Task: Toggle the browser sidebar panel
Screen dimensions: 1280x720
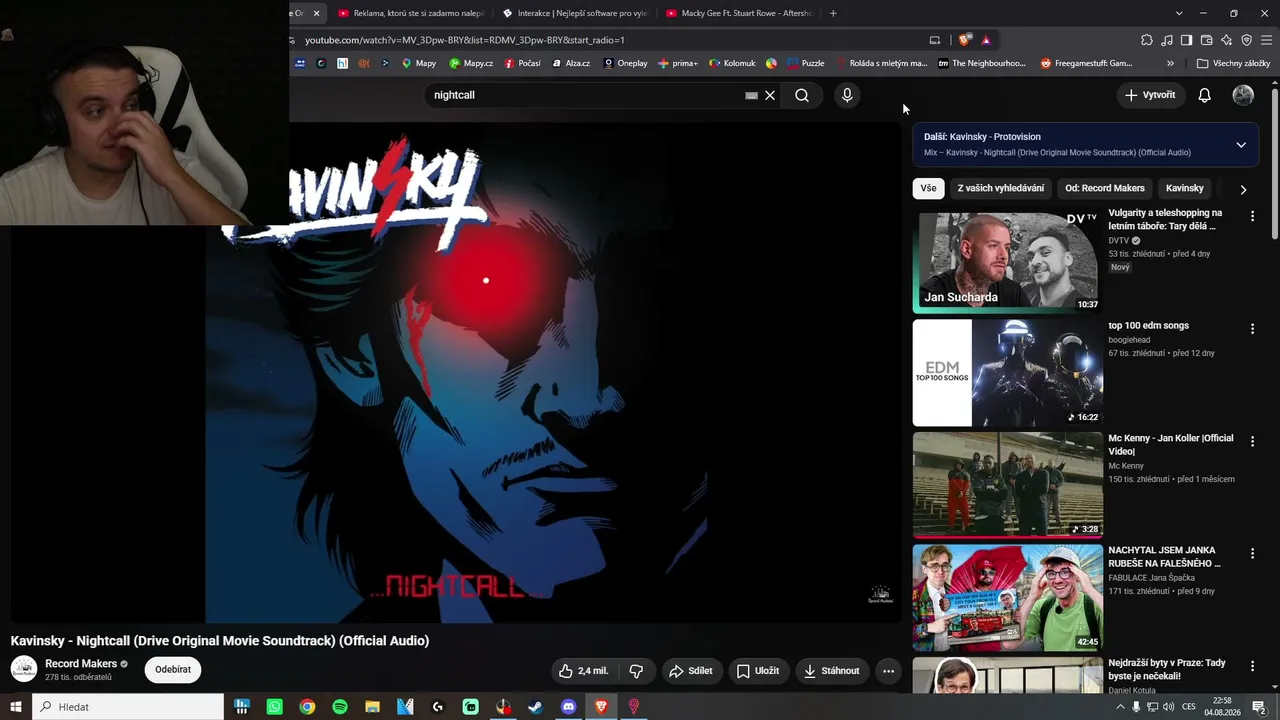Action: coord(1187,40)
